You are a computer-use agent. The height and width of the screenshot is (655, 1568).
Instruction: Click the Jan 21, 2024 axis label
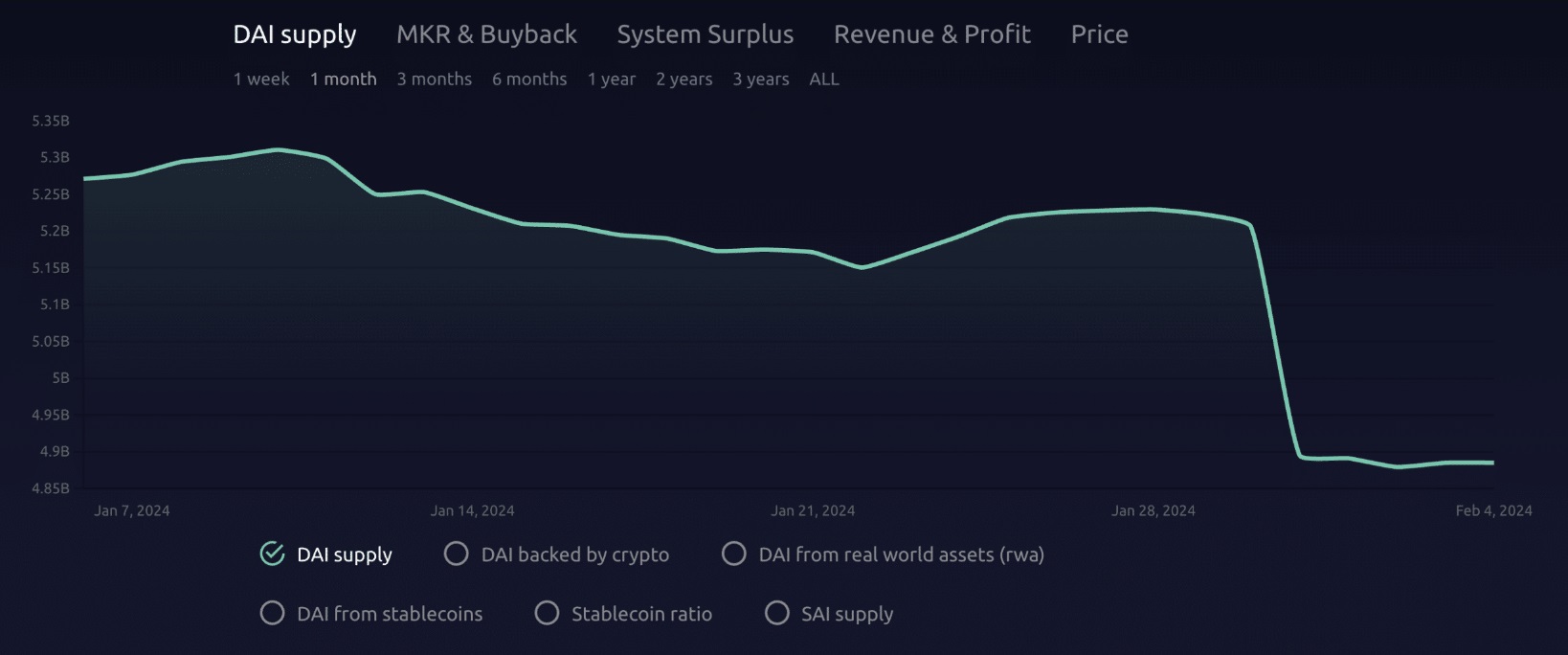click(813, 511)
